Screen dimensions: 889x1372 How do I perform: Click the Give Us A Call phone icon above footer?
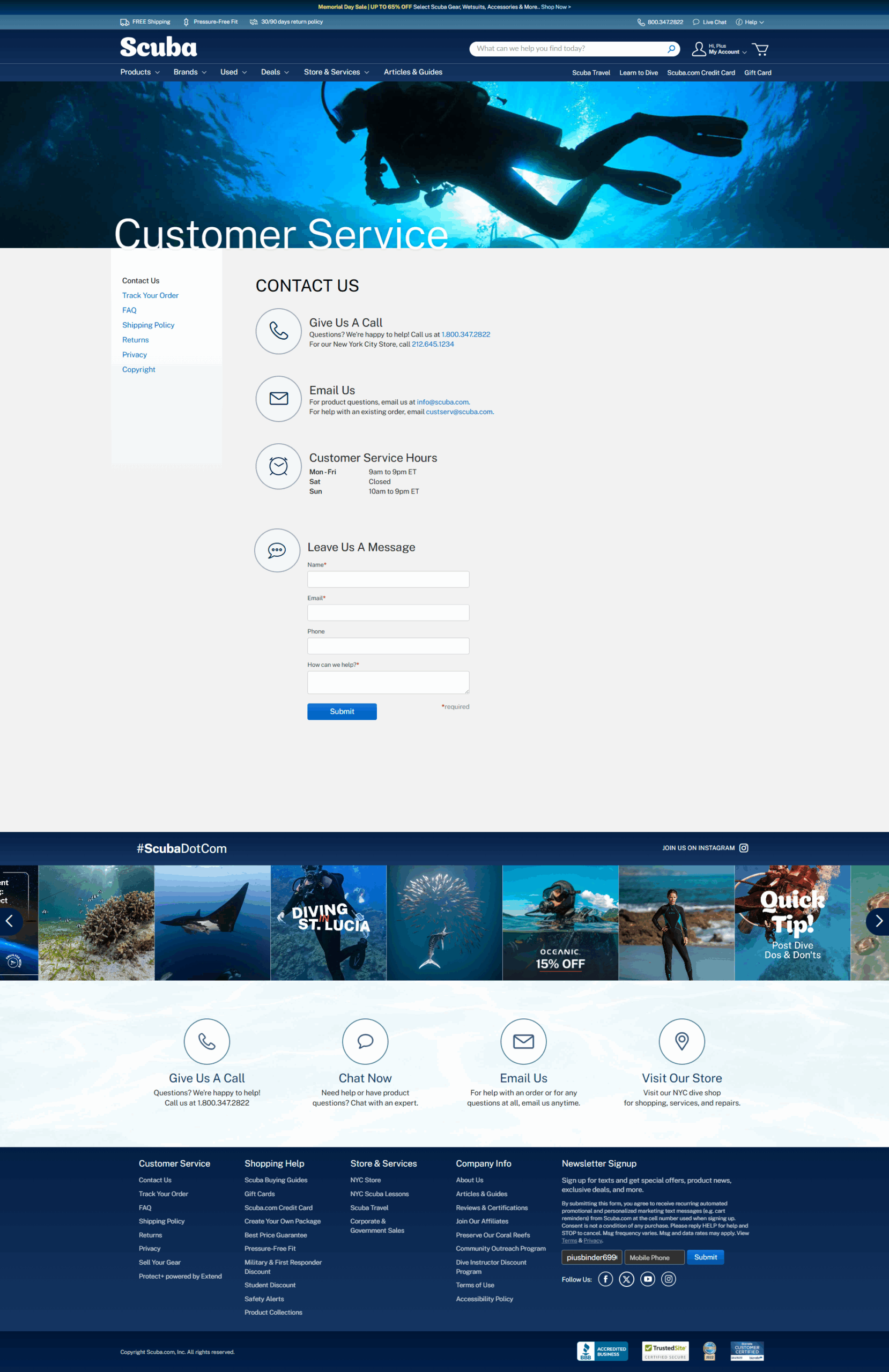[207, 1041]
